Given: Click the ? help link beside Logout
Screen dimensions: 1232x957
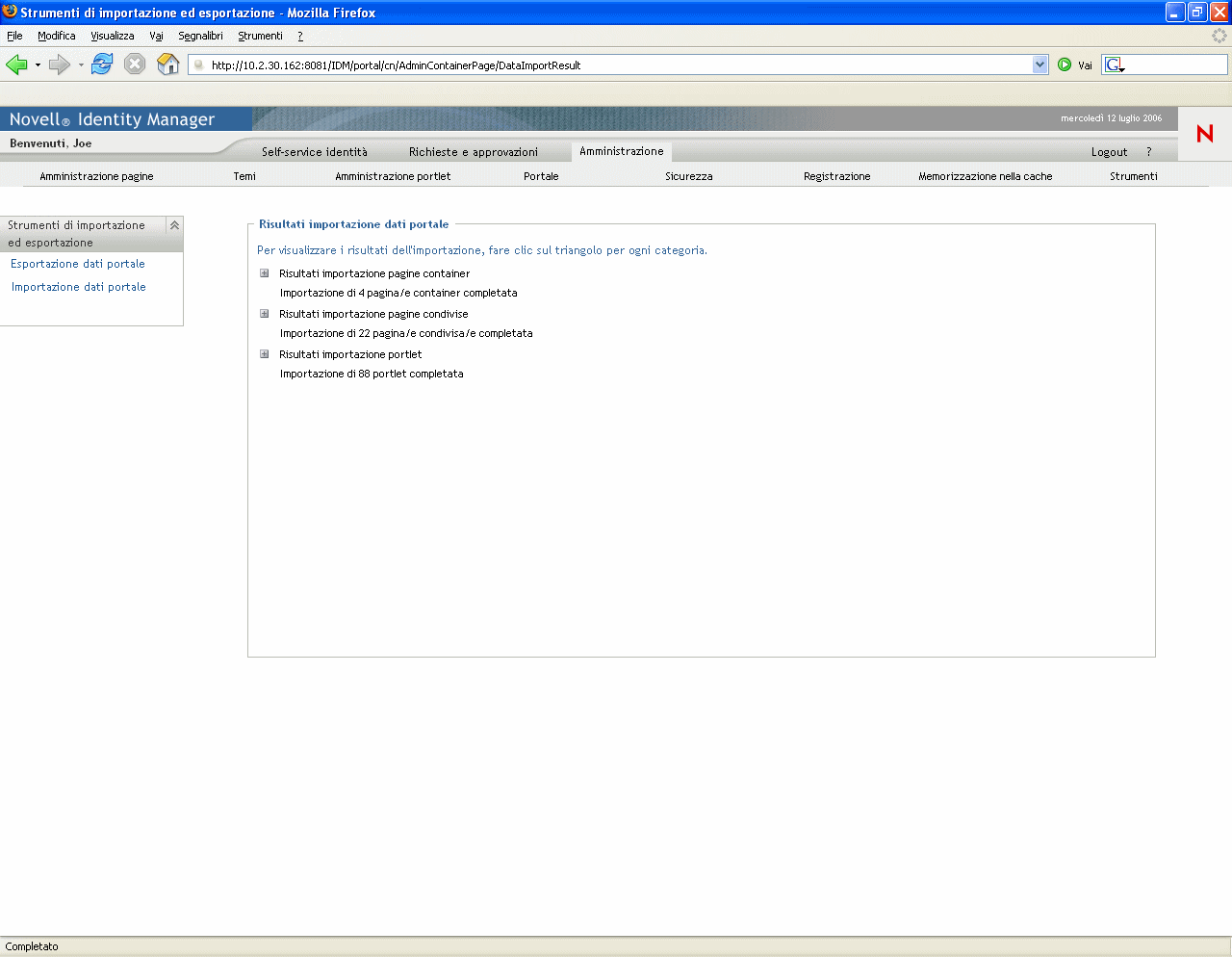Looking at the screenshot, I should click(x=1148, y=152).
